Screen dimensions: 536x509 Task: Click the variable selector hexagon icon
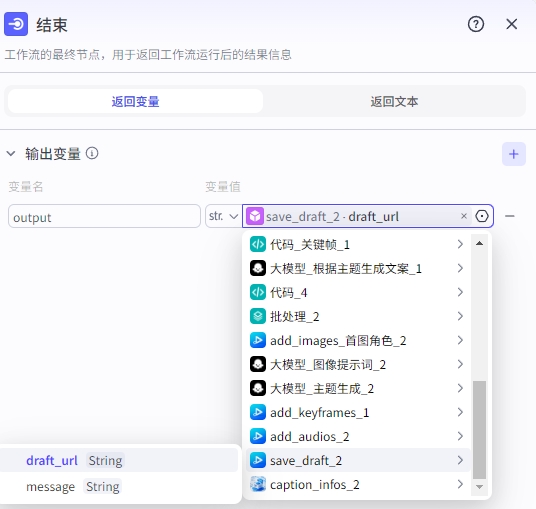point(482,216)
